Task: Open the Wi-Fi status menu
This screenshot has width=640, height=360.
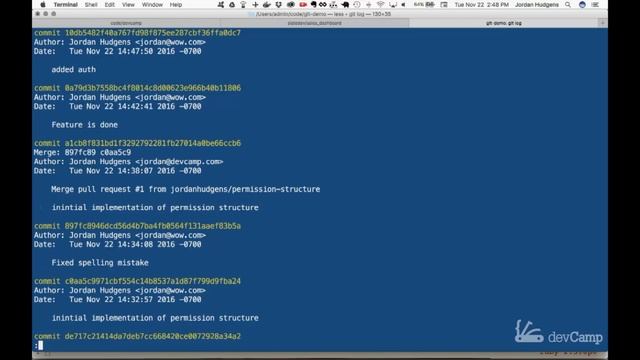Action: point(380,4)
